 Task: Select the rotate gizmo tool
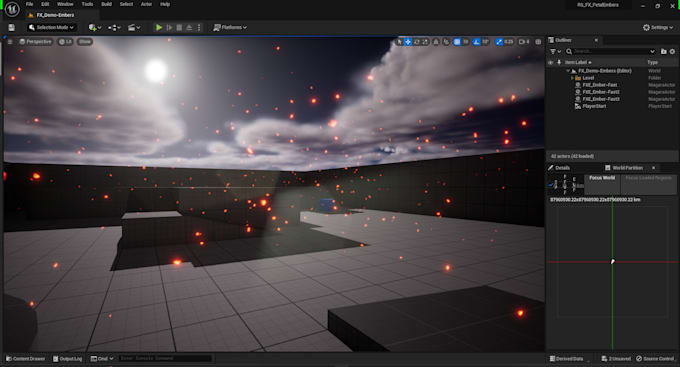click(x=417, y=42)
